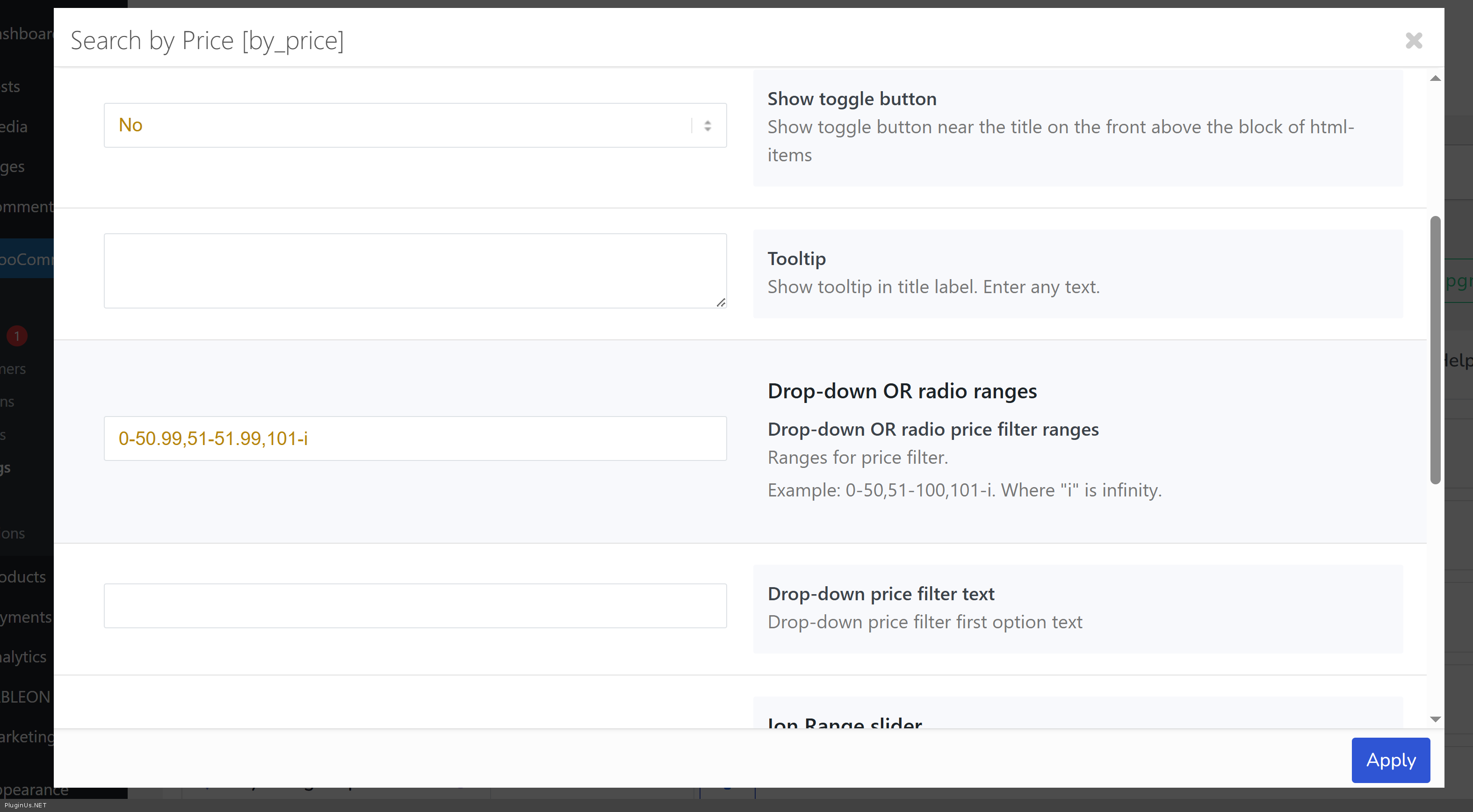Open the Analytics sidebar menu item

click(x=23, y=656)
